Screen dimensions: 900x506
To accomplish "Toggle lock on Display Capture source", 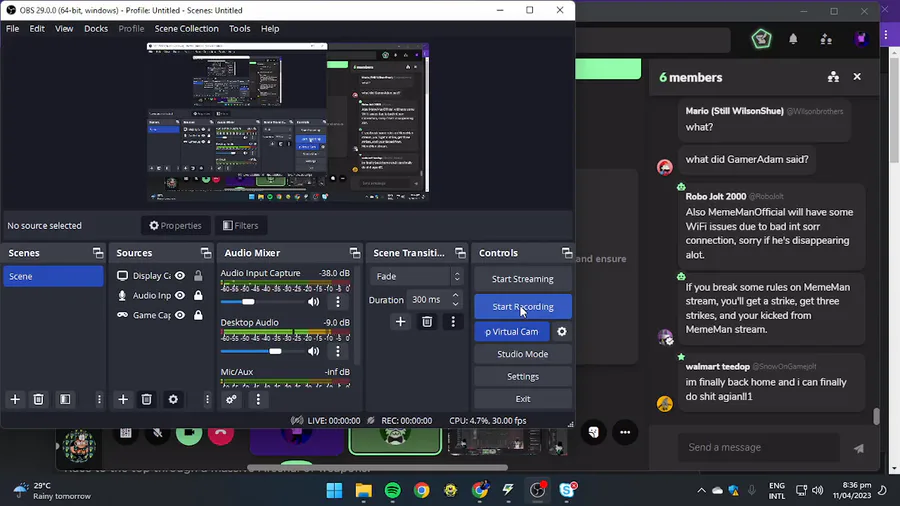I will (x=198, y=276).
